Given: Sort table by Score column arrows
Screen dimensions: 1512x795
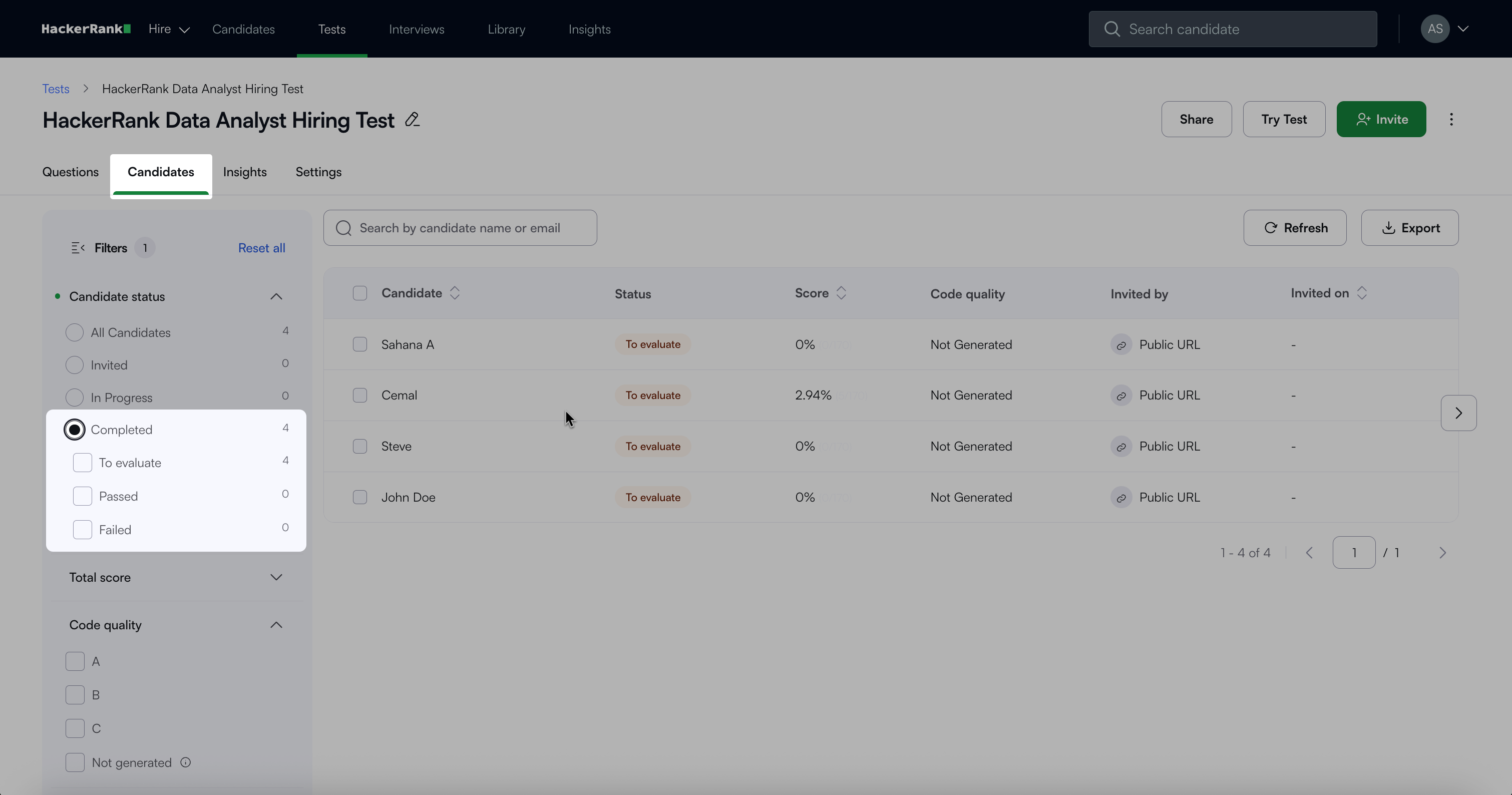Looking at the screenshot, I should 841,293.
